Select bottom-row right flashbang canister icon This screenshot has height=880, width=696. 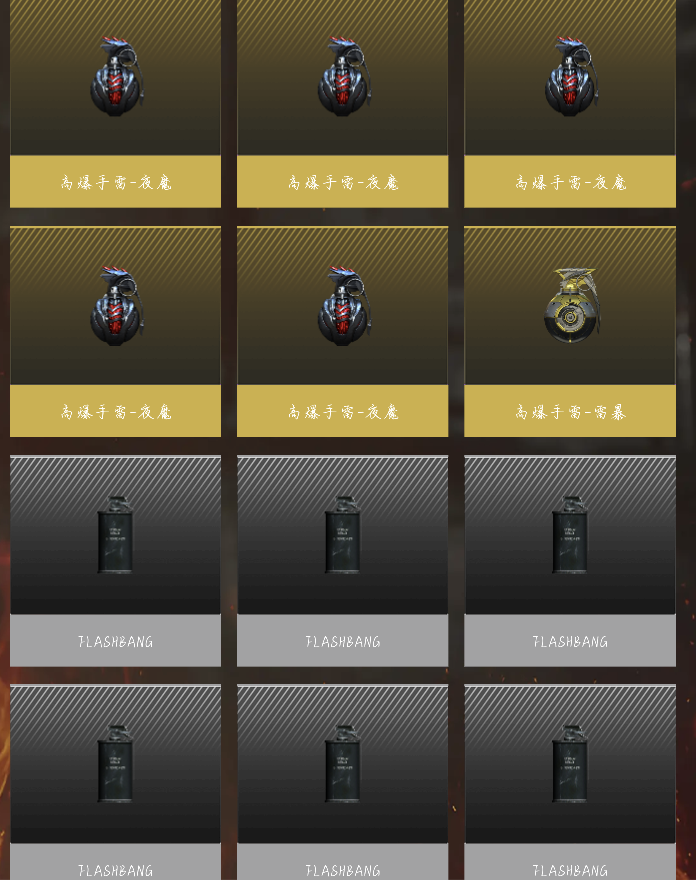[x=570, y=764]
